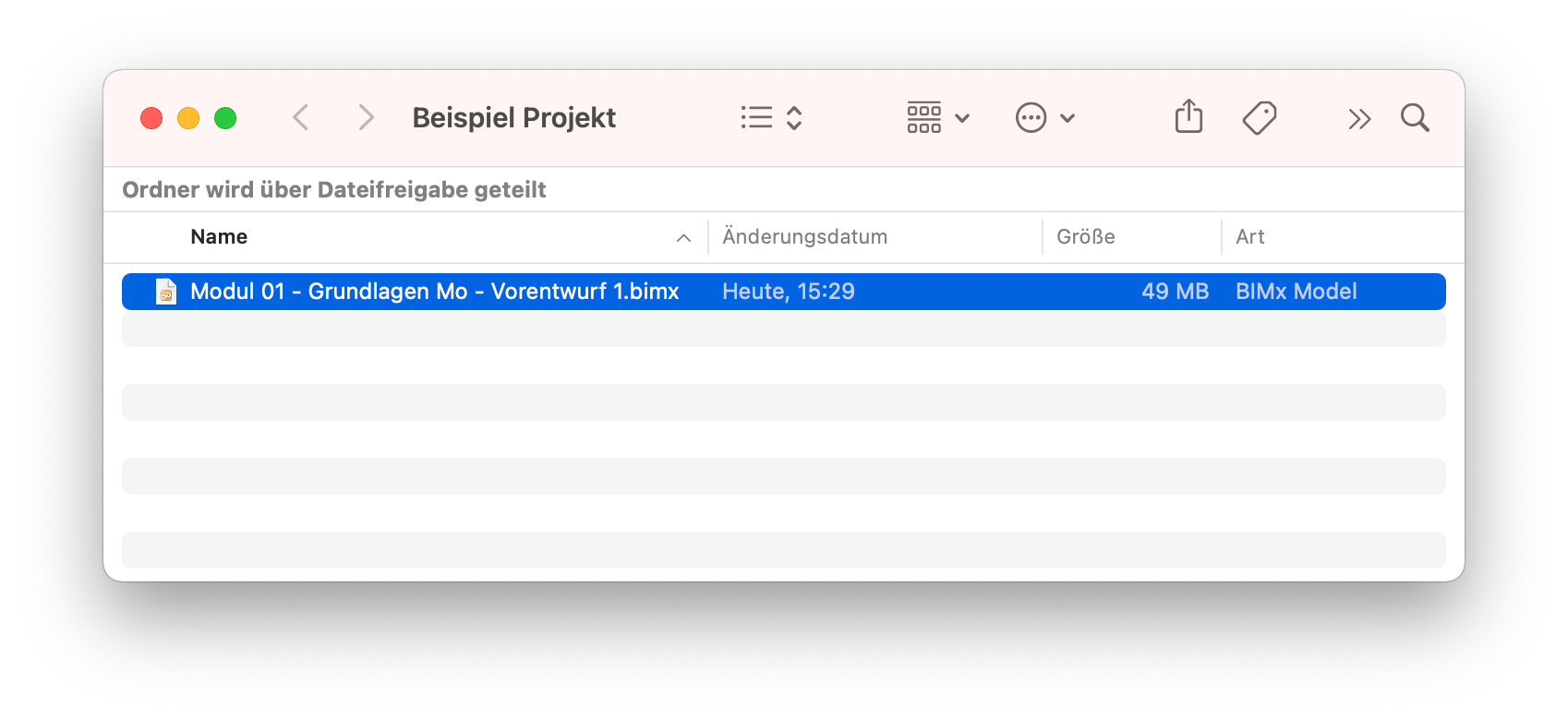Click the Share icon
Image resolution: width=1568 pixels, height=718 pixels.
coord(1188,116)
